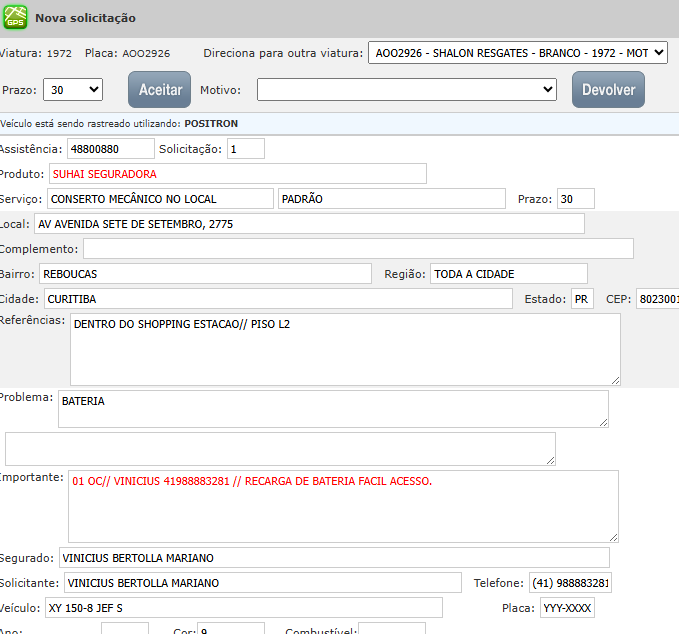Click the Cor field
Viewport: 679px width, 634px height.
(231, 628)
